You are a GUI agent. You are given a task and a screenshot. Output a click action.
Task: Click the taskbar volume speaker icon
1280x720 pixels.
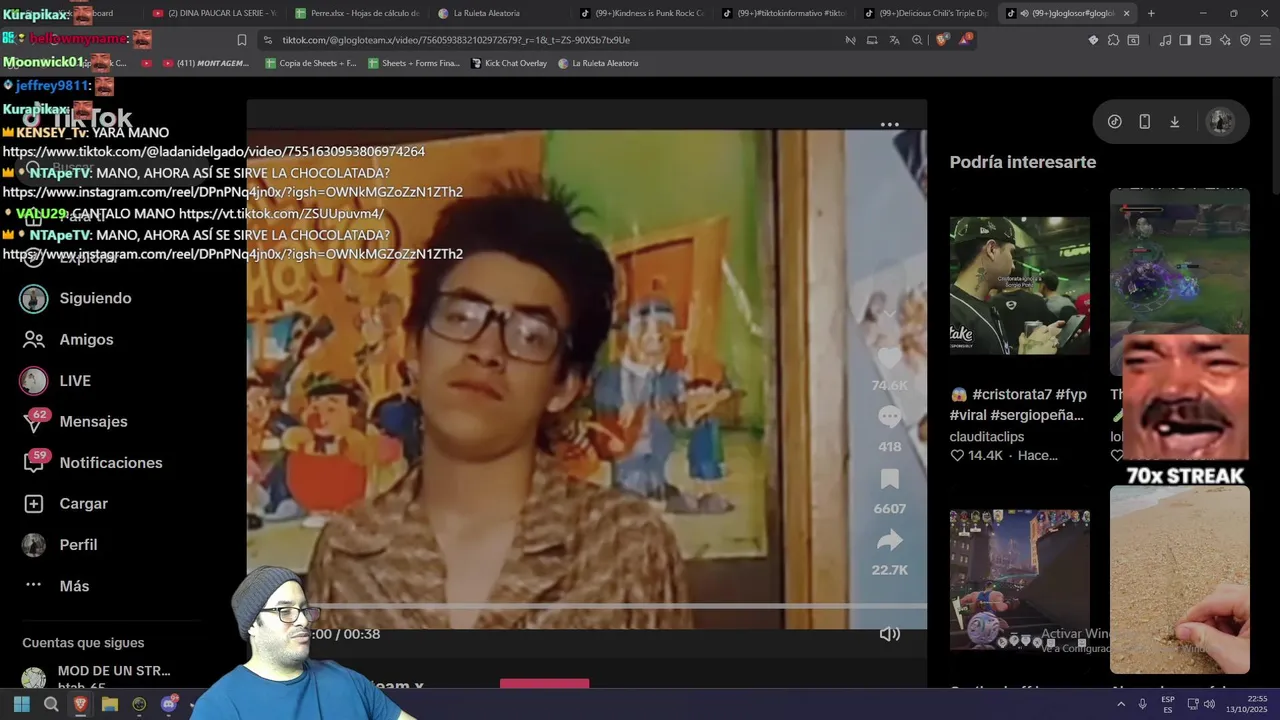1209,704
